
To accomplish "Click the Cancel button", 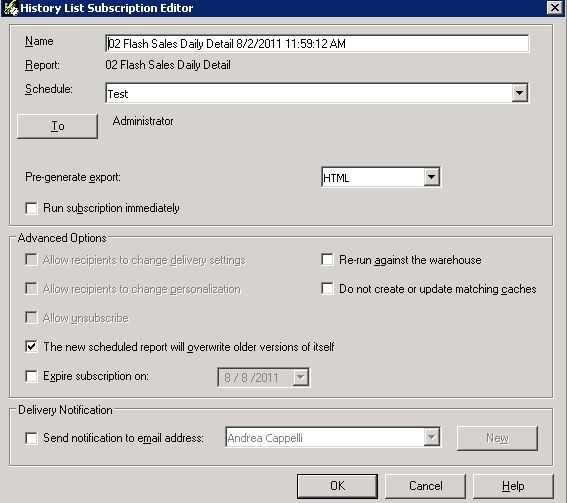I will (x=425, y=486).
